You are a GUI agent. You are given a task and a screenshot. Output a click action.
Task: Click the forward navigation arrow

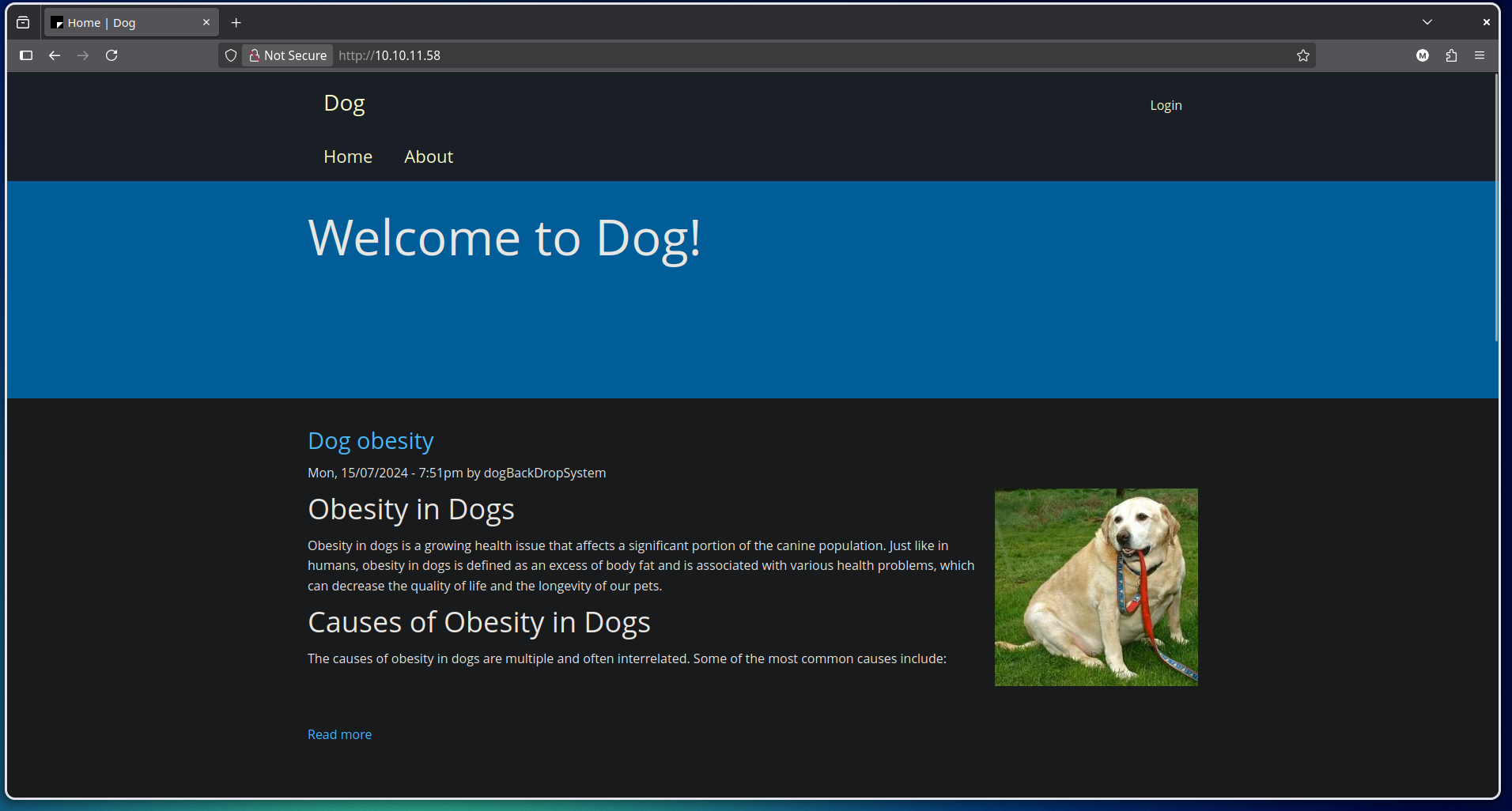[83, 55]
